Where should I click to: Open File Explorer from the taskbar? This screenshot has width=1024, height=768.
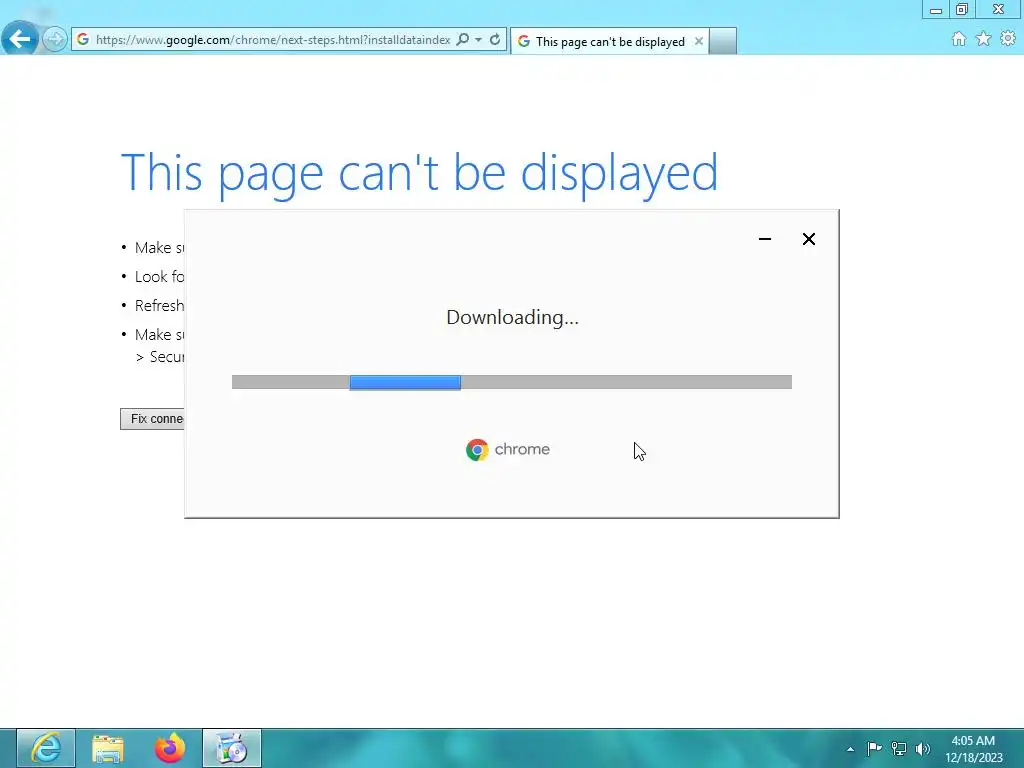(x=108, y=748)
